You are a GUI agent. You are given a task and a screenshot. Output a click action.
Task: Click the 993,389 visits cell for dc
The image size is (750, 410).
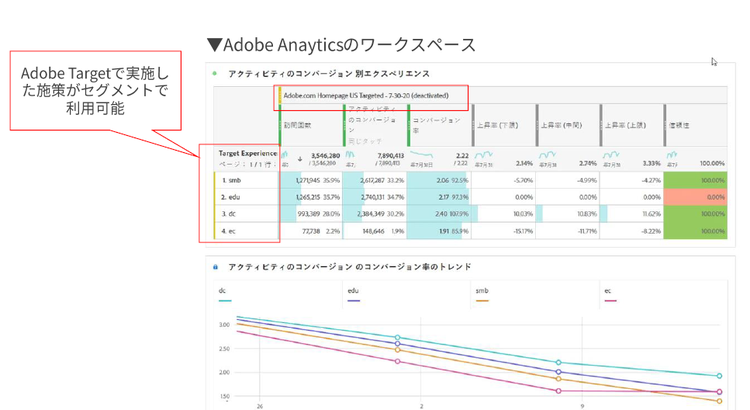pyautogui.click(x=311, y=214)
